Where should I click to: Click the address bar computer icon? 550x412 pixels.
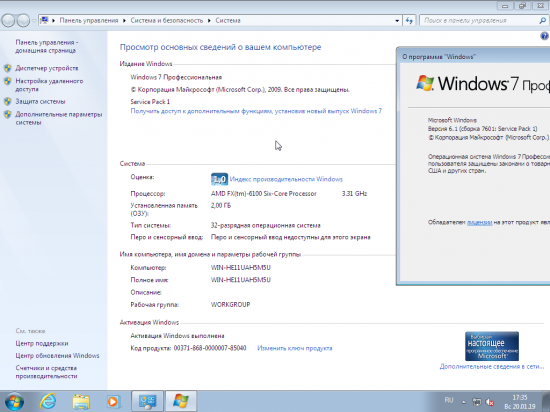pyautogui.click(x=44, y=20)
